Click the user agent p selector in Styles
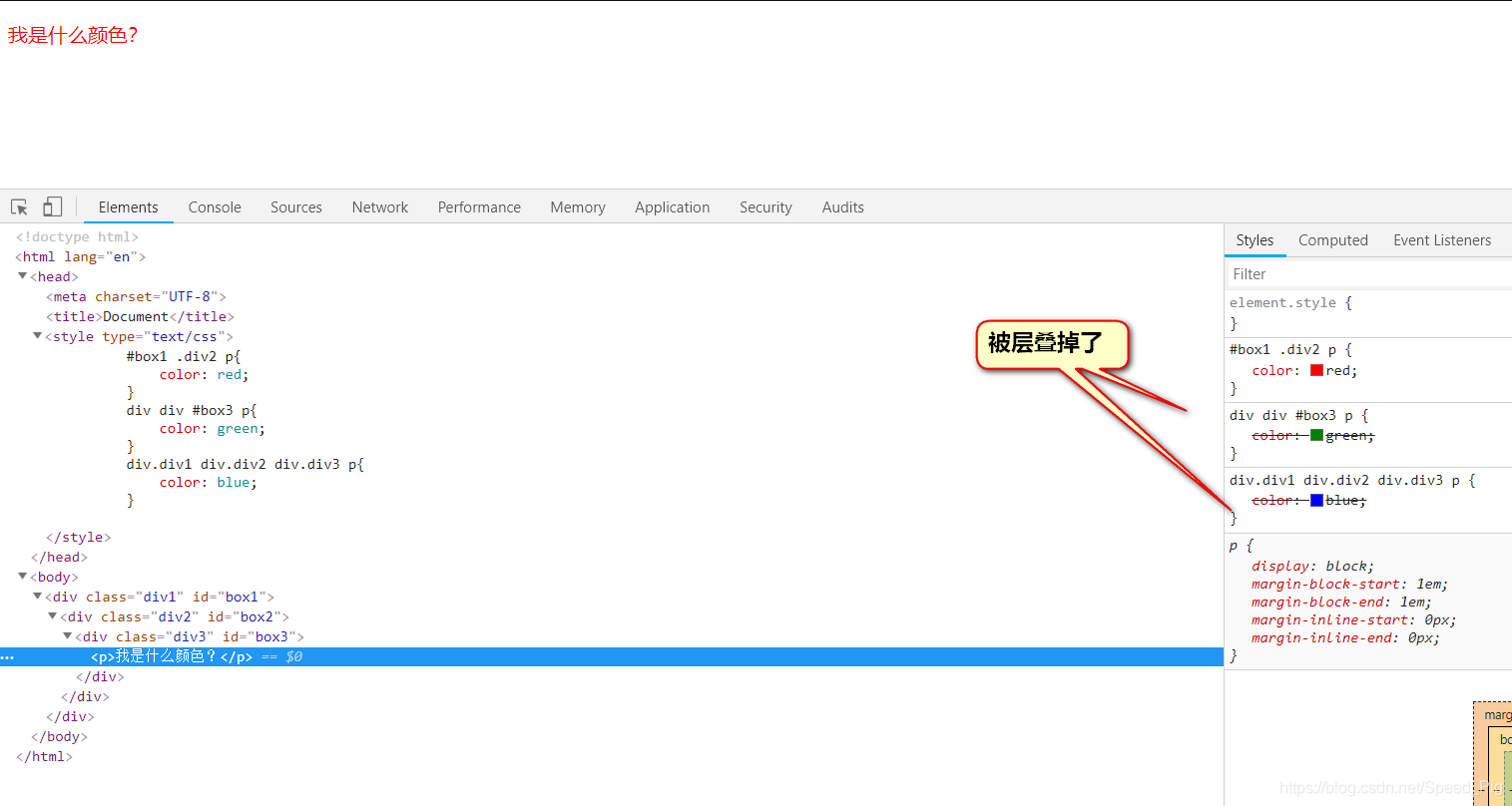1512x806 pixels. tap(1234, 546)
